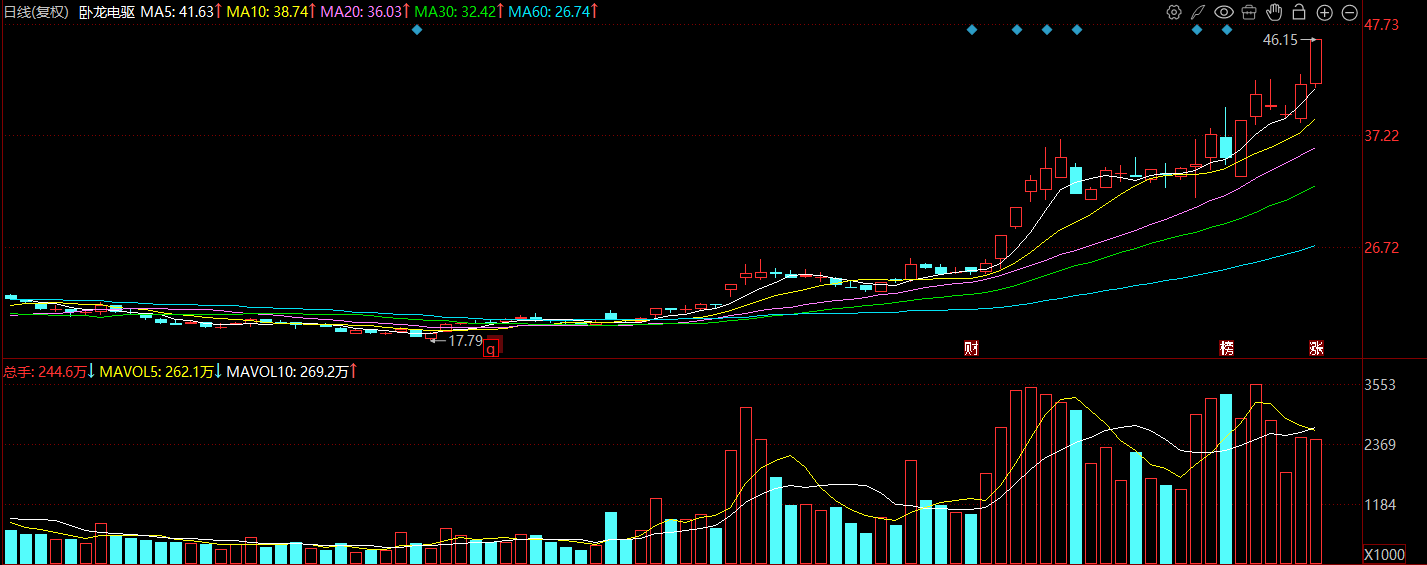
Task: Click the '47.73' price axis value
Action: click(1381, 25)
